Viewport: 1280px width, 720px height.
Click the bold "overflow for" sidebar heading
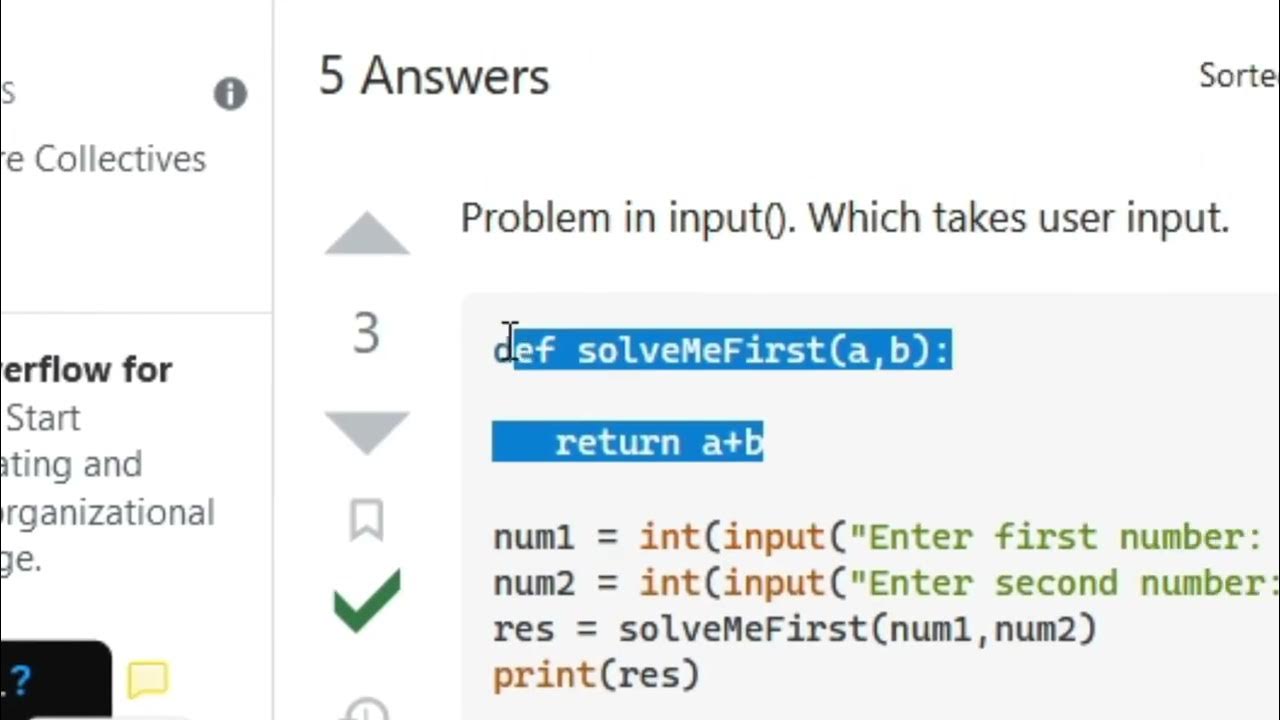88,370
